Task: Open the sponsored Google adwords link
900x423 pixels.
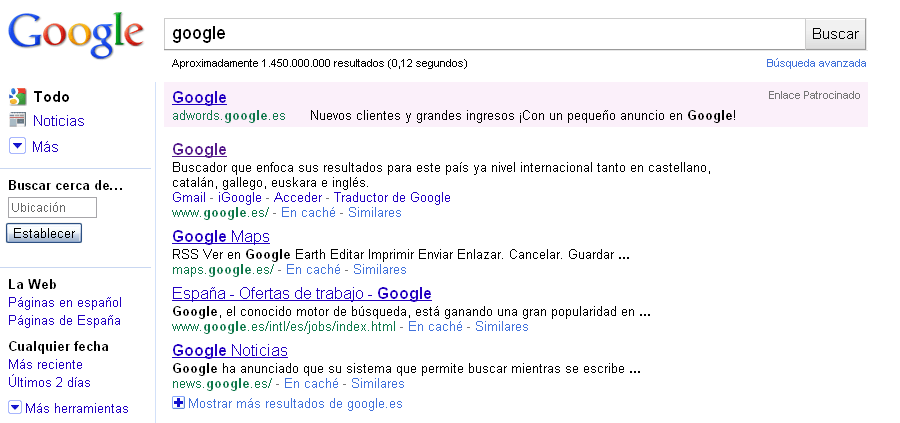Action: click(199, 98)
